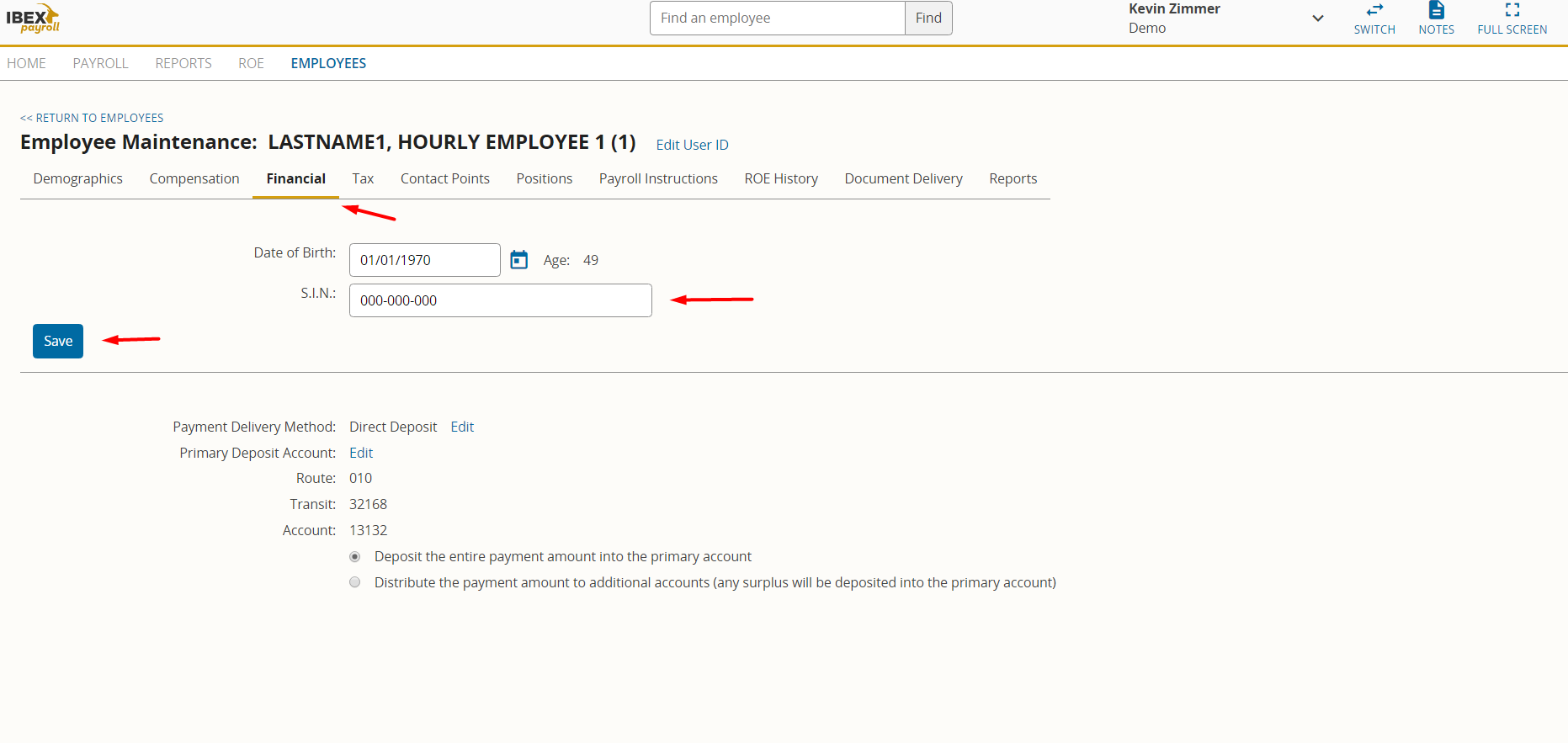Select the Financial tab
This screenshot has width=1568, height=743.
(x=296, y=178)
